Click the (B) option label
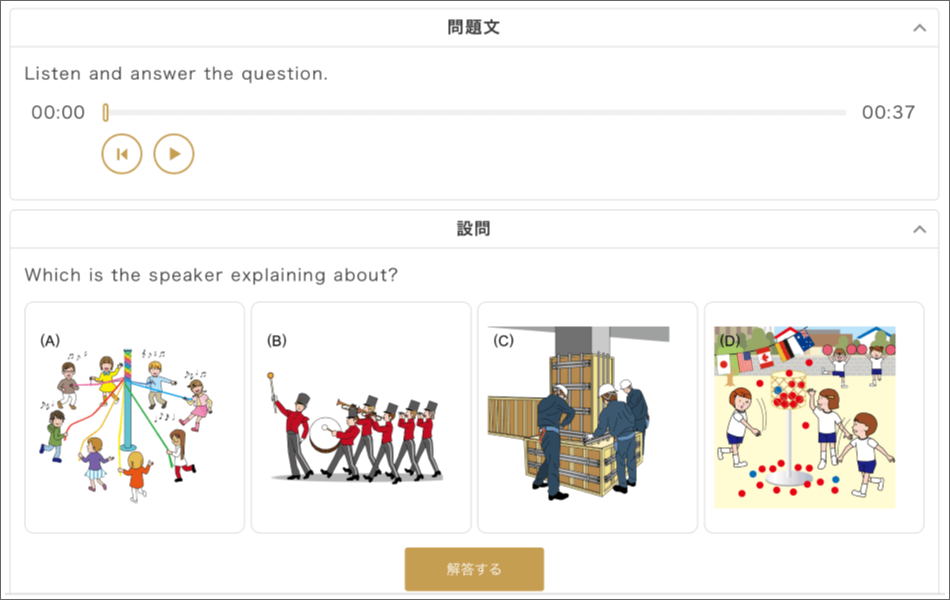 click(277, 341)
